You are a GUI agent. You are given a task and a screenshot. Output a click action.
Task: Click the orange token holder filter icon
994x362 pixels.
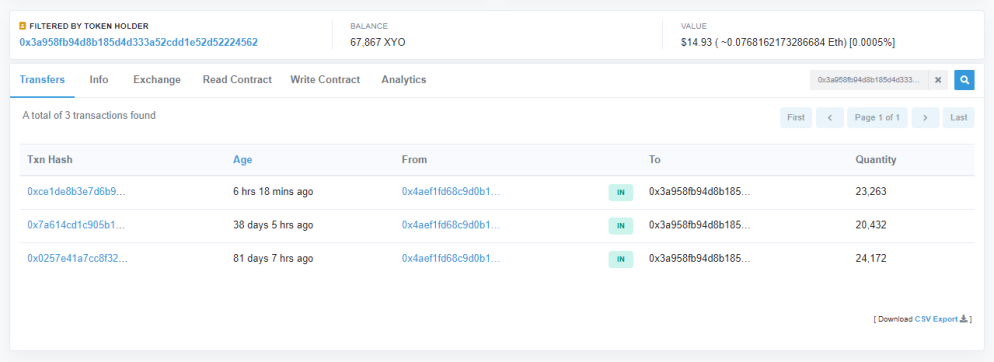tap(23, 26)
